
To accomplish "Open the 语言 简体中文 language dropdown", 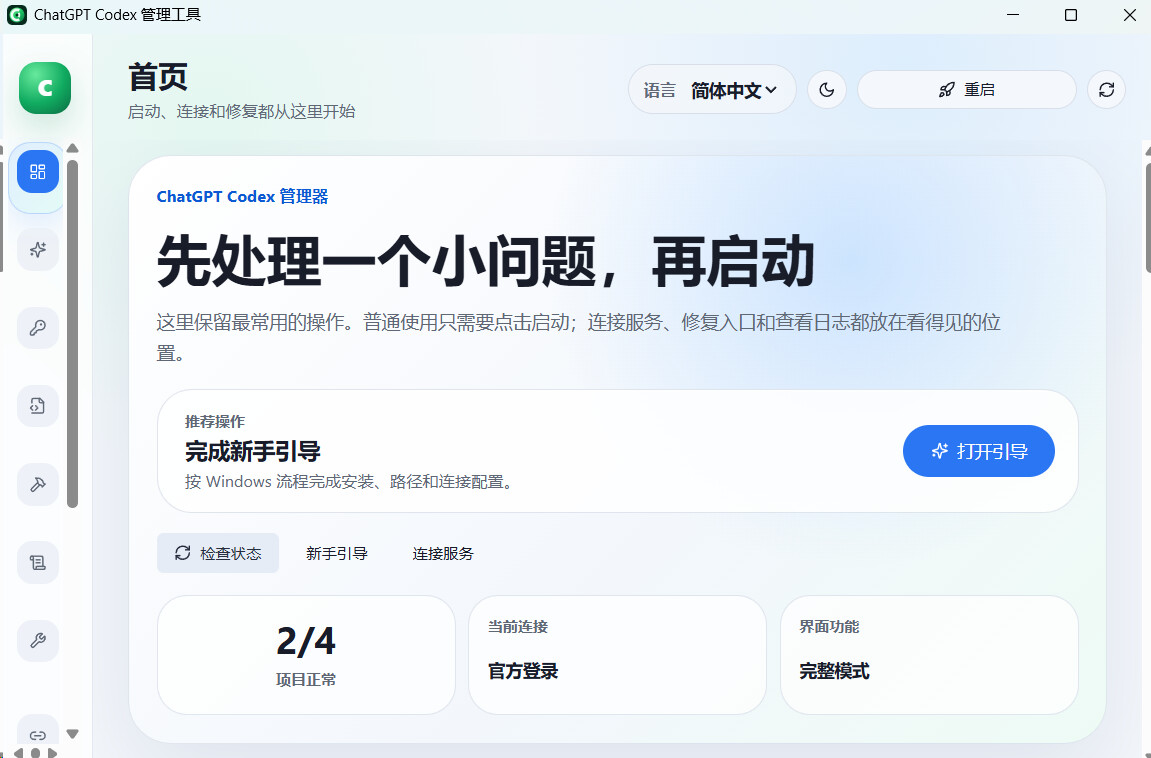I will point(712,90).
